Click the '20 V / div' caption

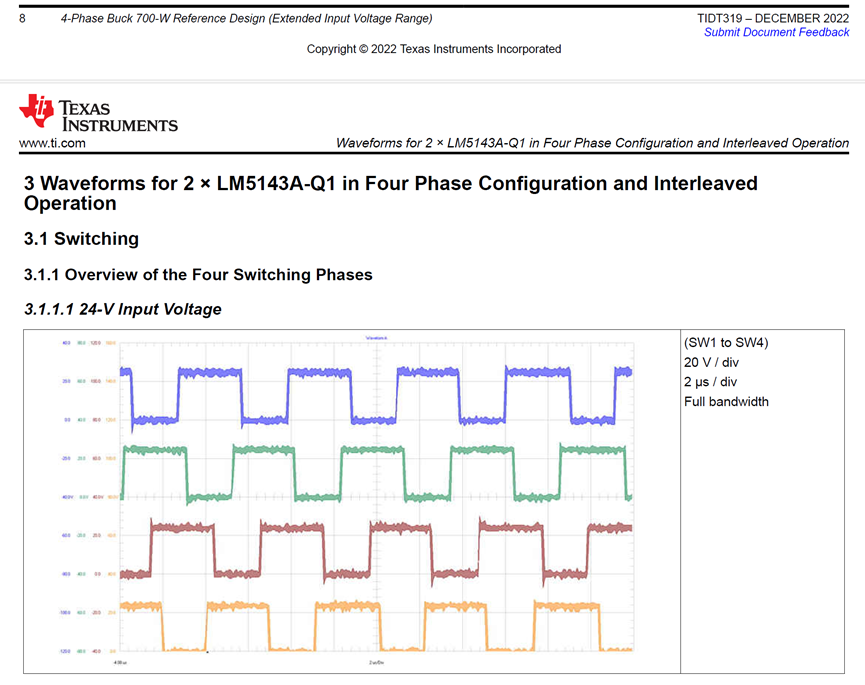click(x=711, y=362)
